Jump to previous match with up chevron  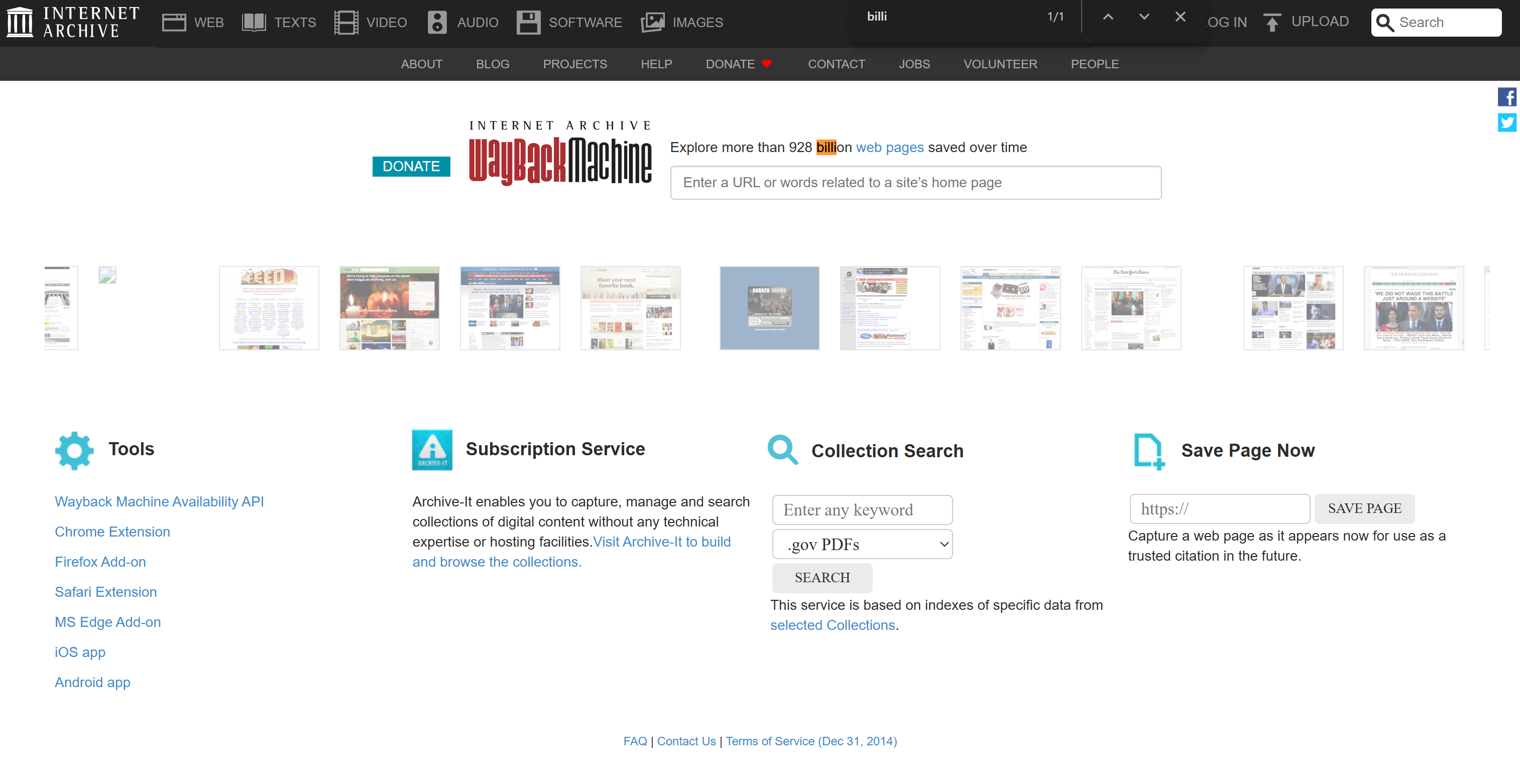[x=1107, y=17]
